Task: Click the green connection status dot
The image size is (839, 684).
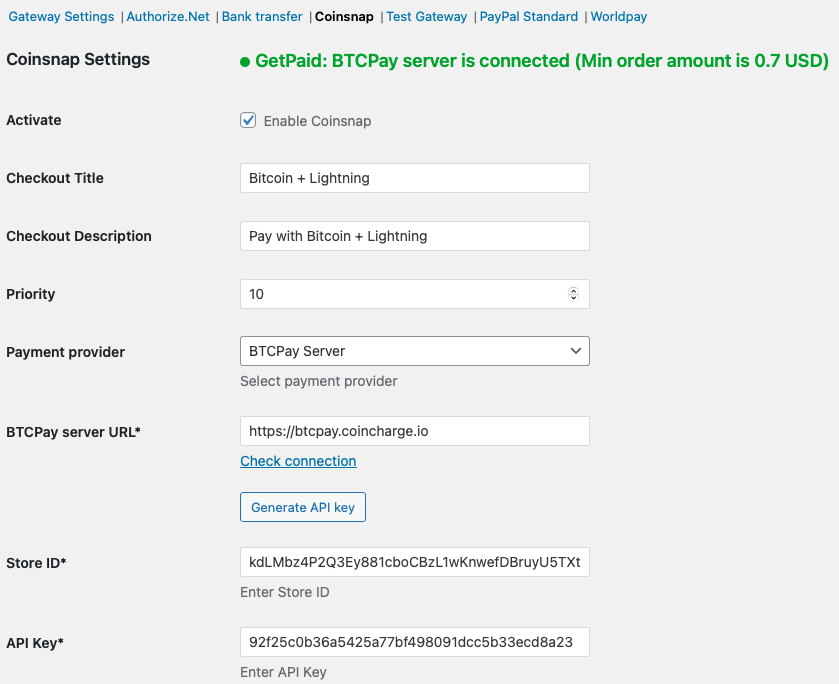Action: 245,62
